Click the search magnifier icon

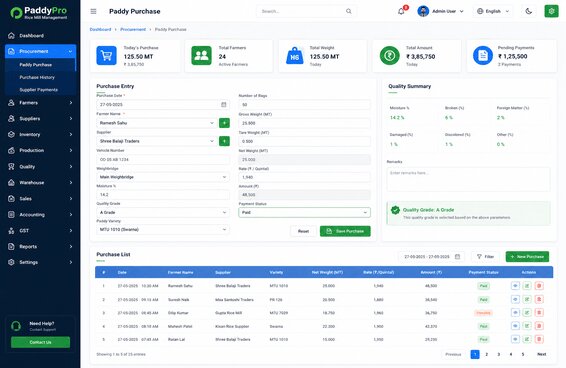[x=349, y=11]
